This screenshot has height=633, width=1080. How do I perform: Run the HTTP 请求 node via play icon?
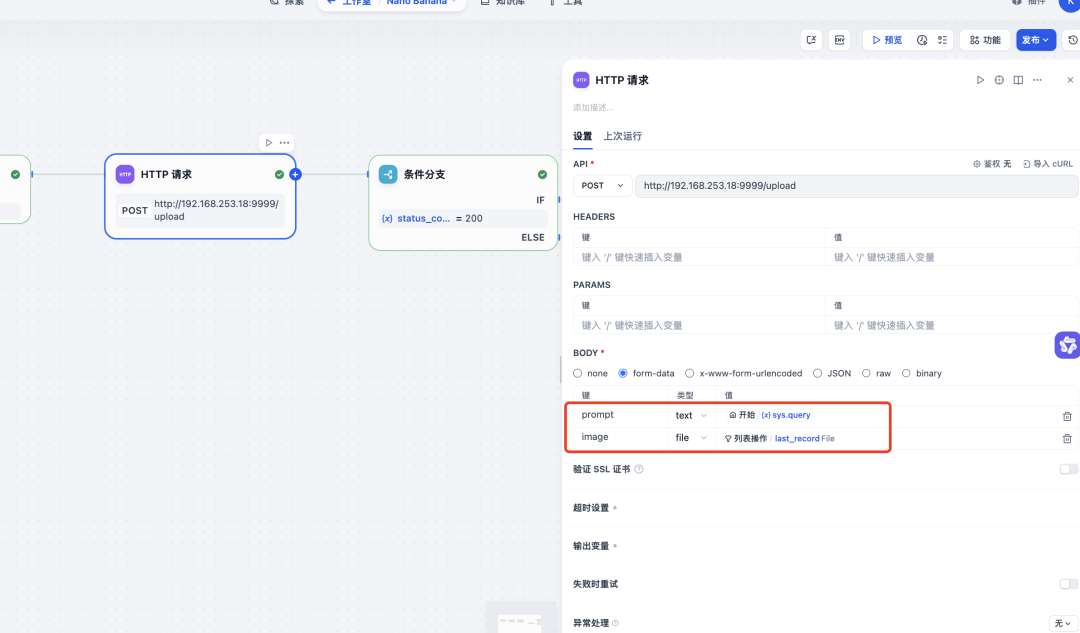pyautogui.click(x=980, y=79)
